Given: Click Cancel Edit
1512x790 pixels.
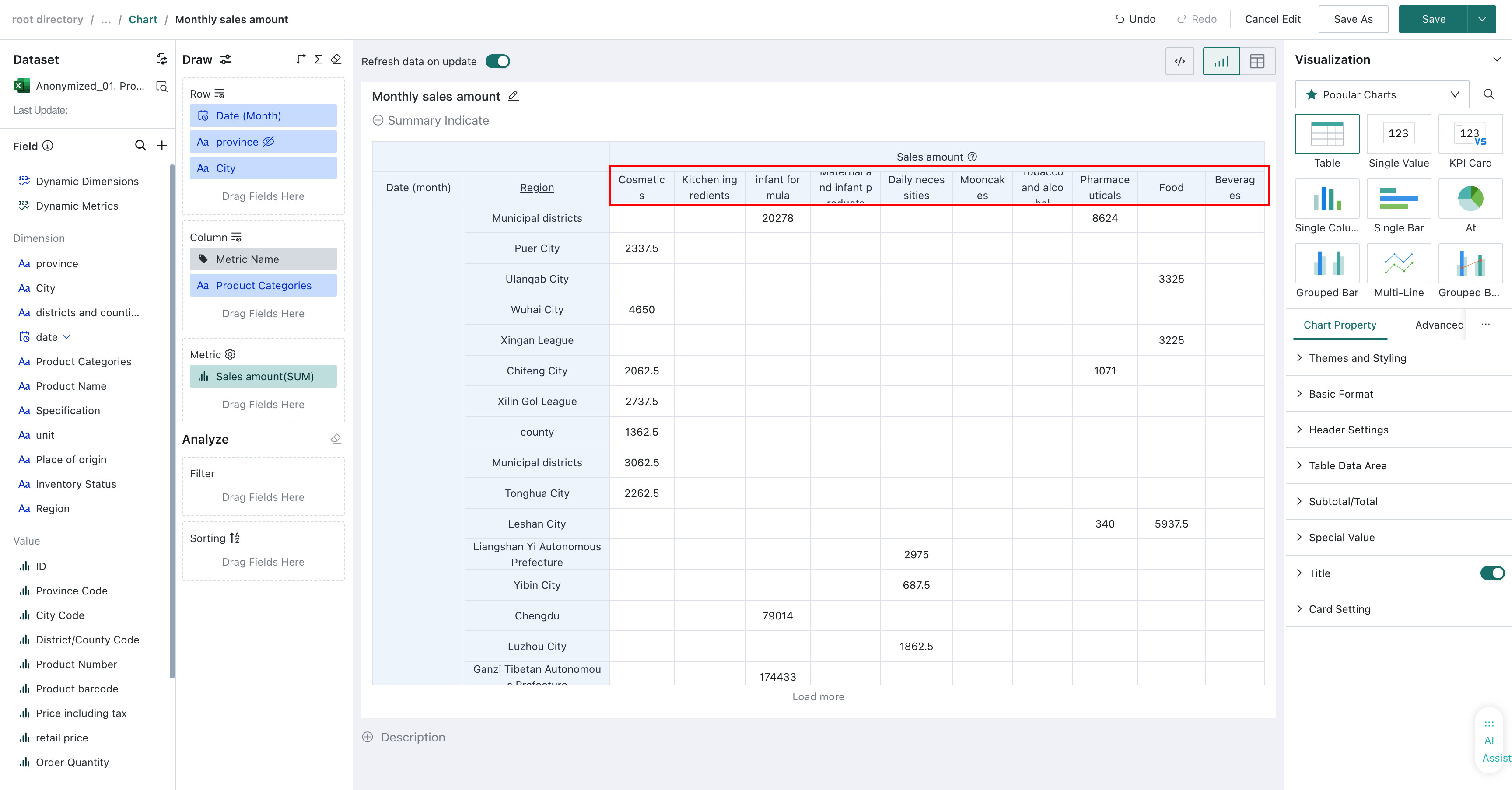Looking at the screenshot, I should coord(1273,19).
